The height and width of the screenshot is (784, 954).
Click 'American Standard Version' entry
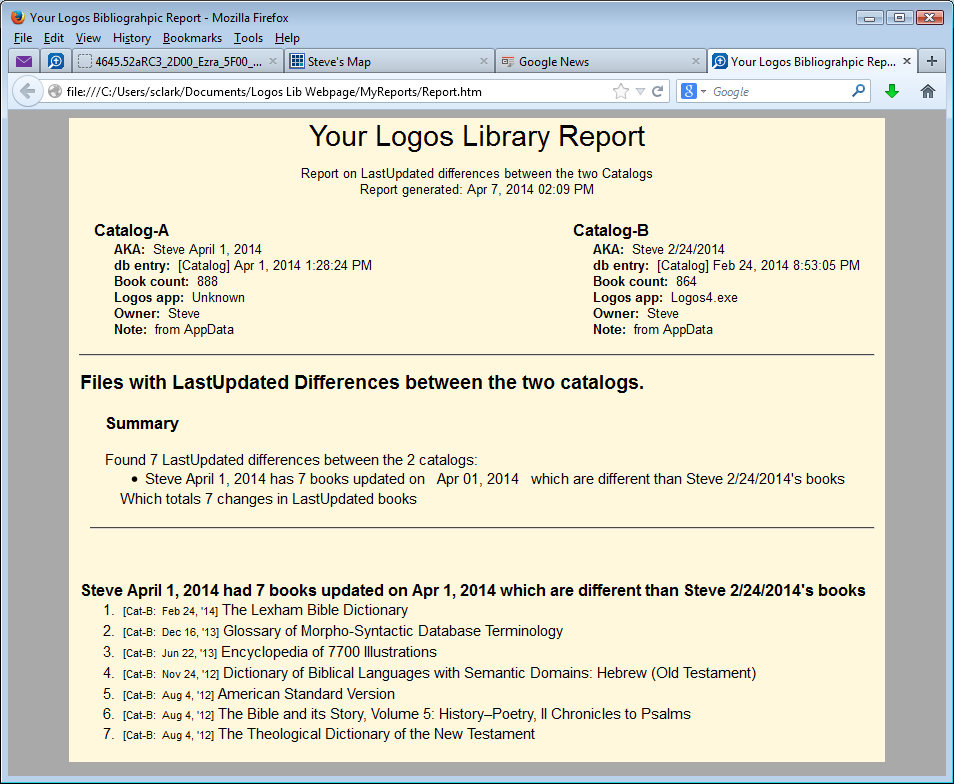(306, 694)
